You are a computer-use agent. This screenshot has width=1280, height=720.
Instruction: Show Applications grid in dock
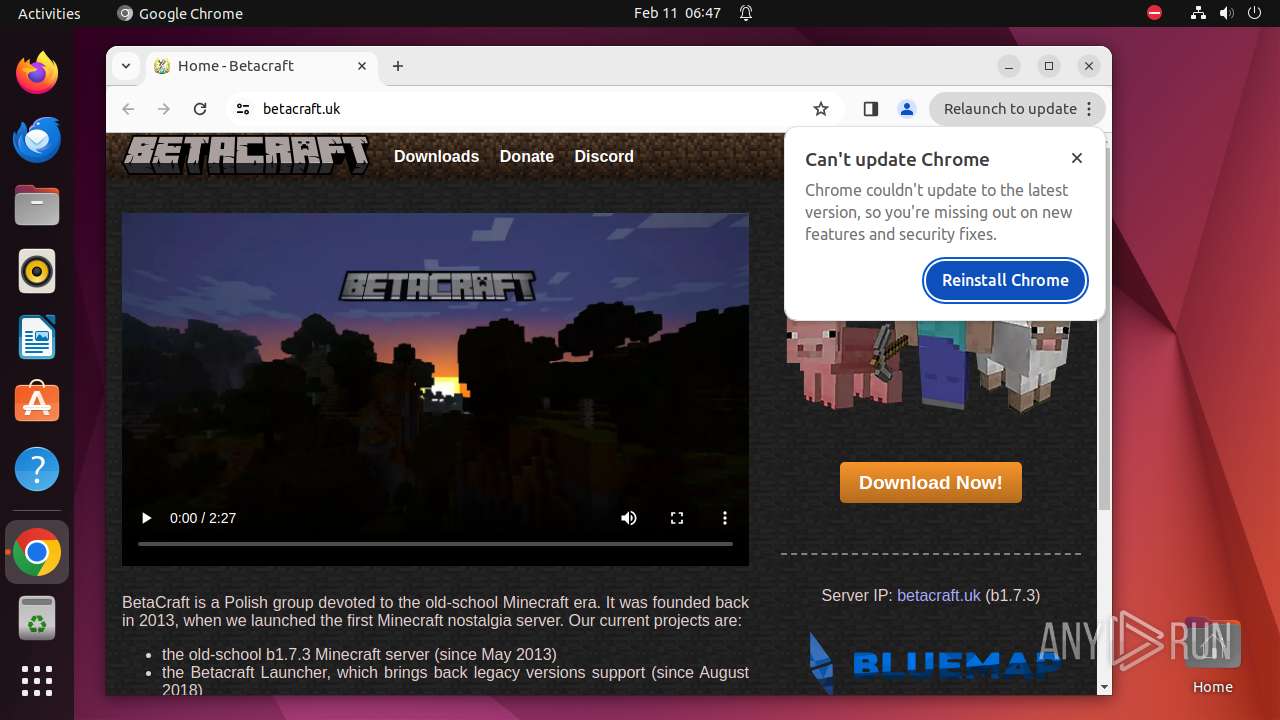[37, 681]
